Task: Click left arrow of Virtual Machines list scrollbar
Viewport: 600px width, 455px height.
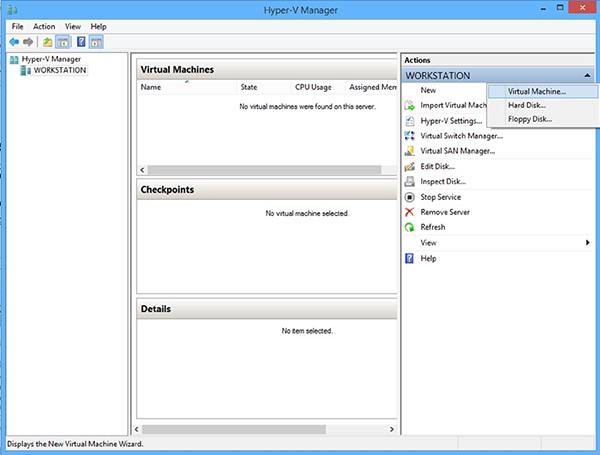Action: click(142, 170)
